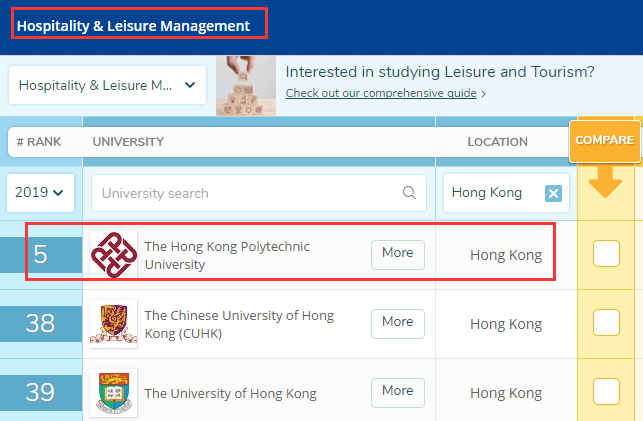Click the UNIVERSITY column header
643x421 pixels.
pyautogui.click(x=128, y=142)
